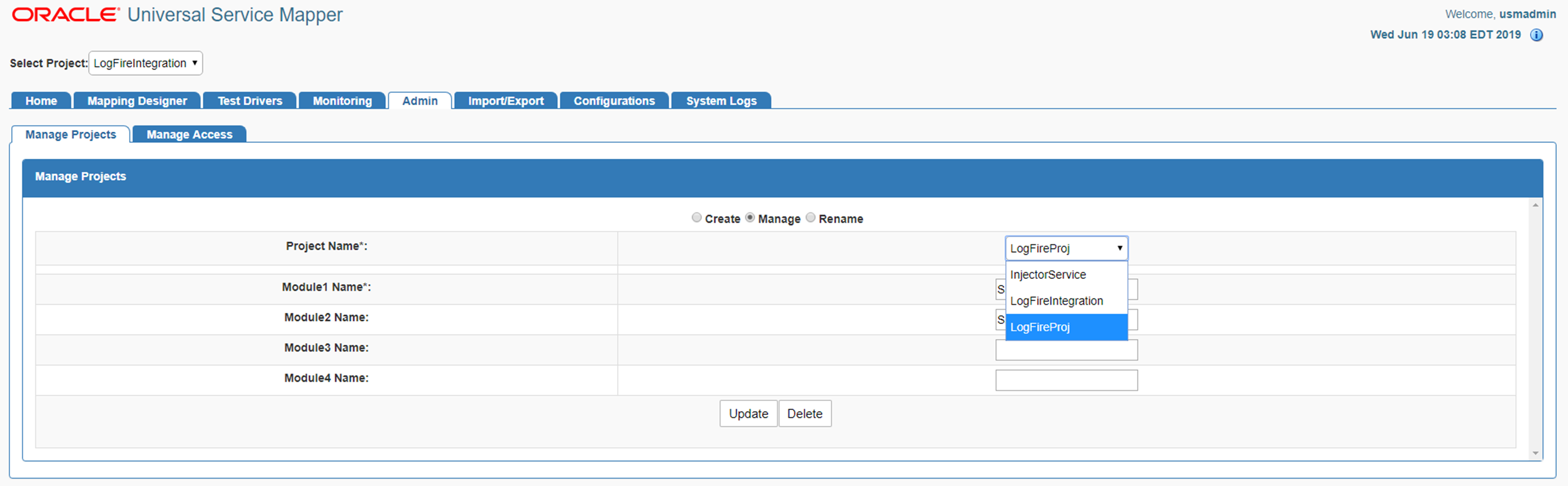1568x486 pixels.
Task: Click the Delete button
Action: [x=805, y=414]
